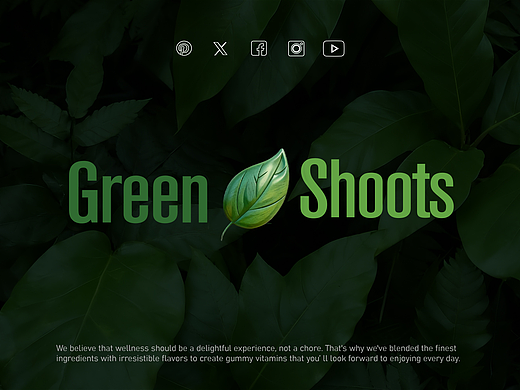Image resolution: width=520 pixels, height=390 pixels.
Task: Open the Facebook social icon
Action: (259, 49)
